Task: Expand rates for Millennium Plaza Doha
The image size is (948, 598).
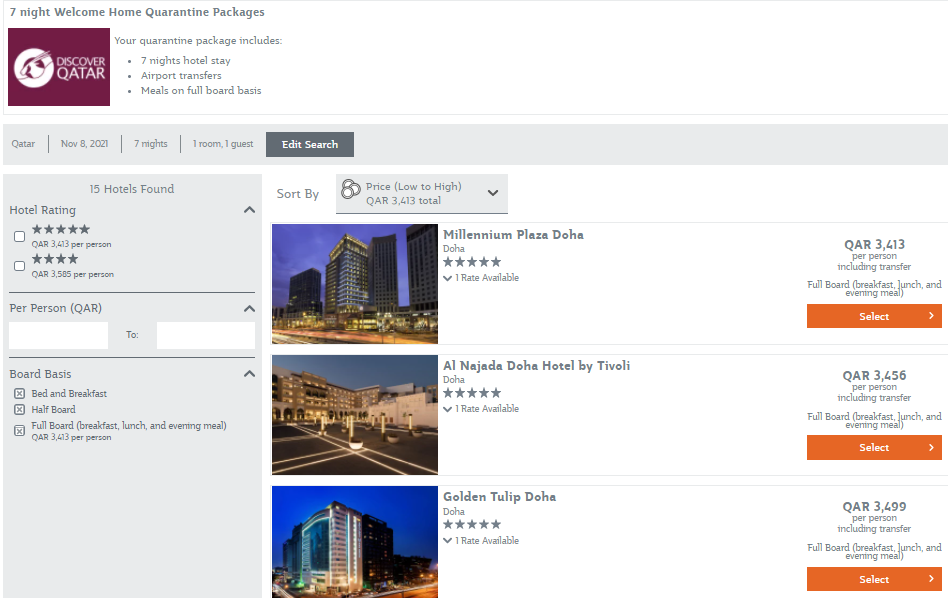Action: [x=481, y=278]
